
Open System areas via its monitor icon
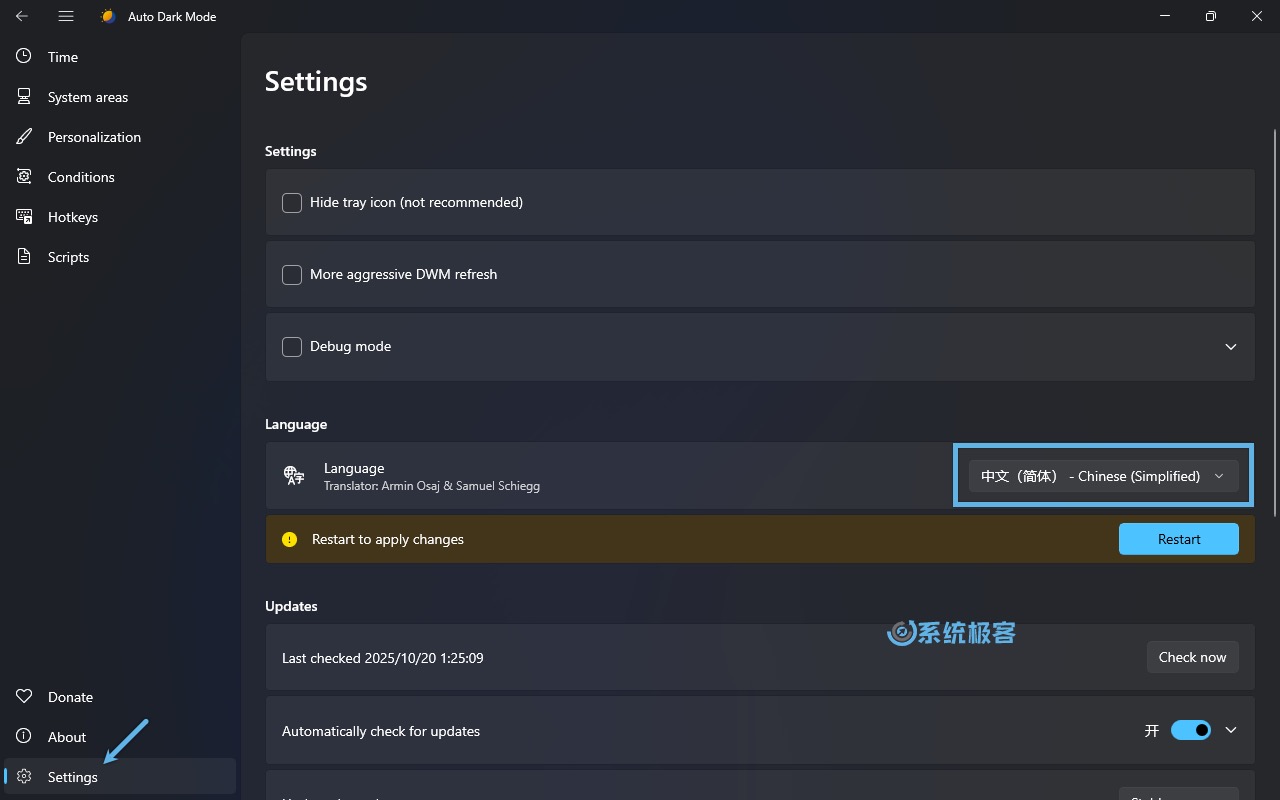(24, 97)
